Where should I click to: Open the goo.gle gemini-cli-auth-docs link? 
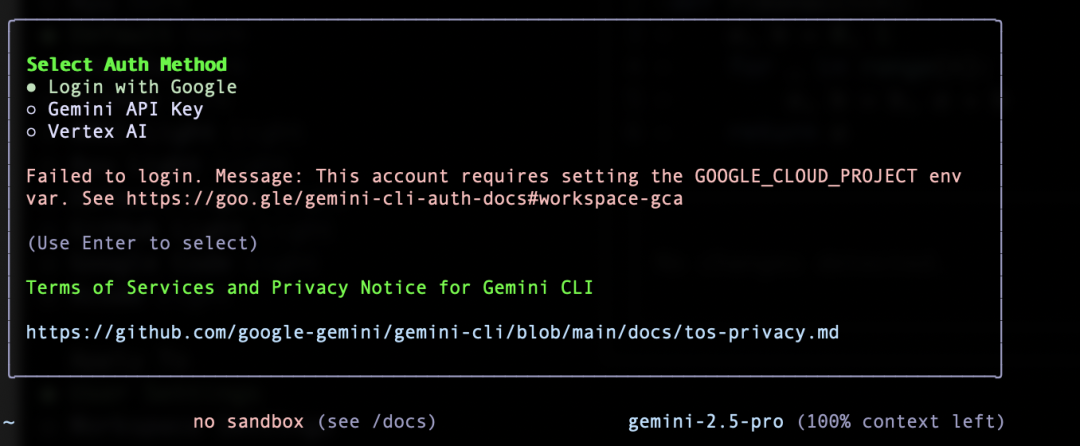tap(404, 200)
